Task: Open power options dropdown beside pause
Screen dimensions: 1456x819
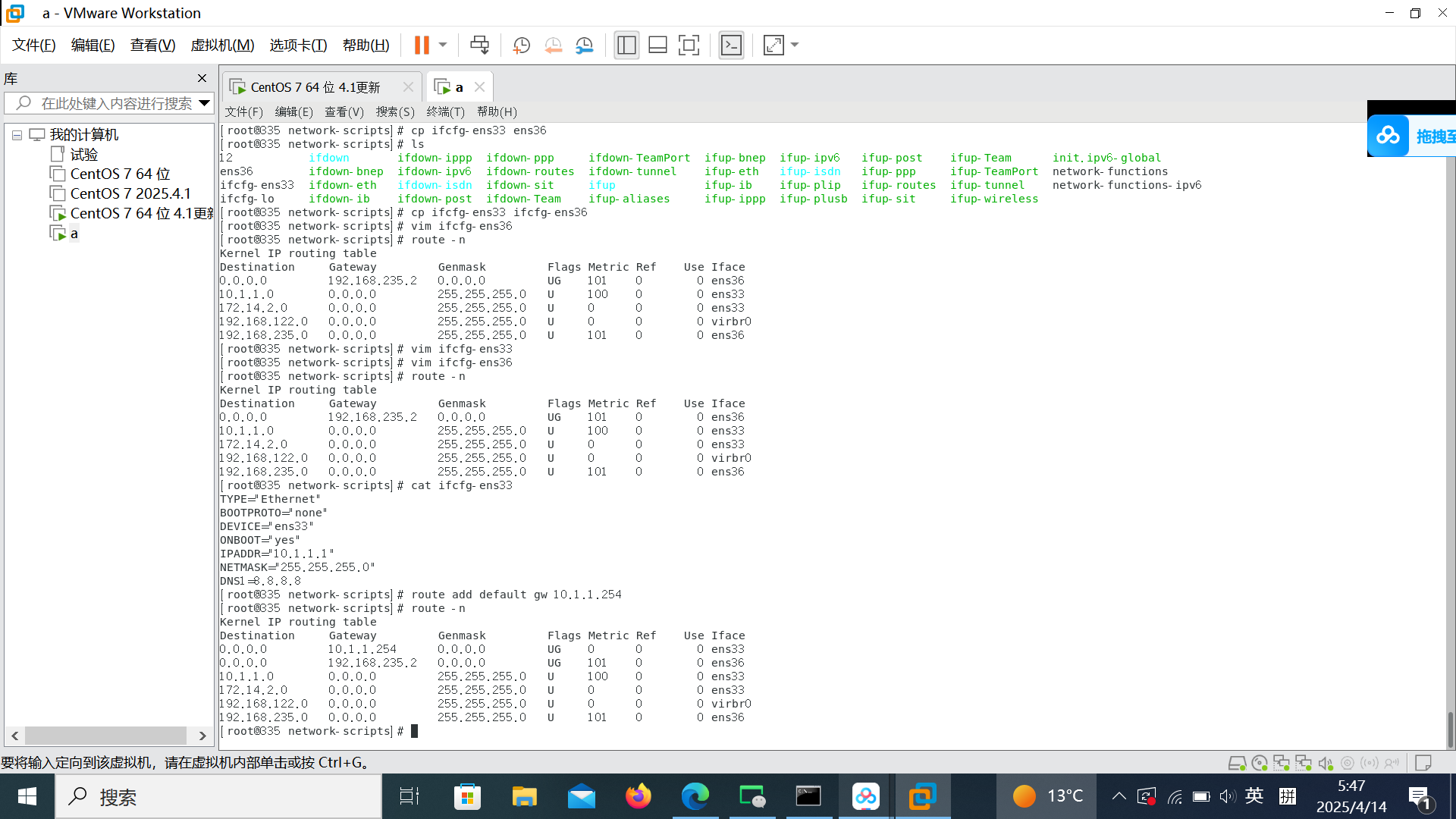Action: click(443, 45)
